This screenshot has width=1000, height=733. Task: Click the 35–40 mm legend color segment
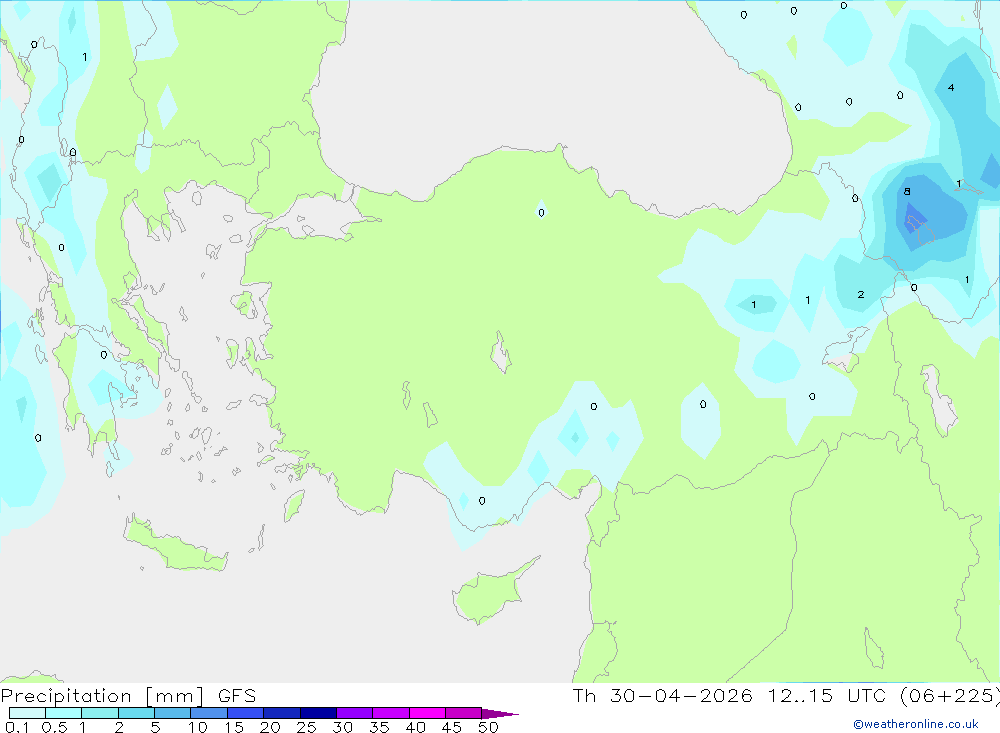390,713
